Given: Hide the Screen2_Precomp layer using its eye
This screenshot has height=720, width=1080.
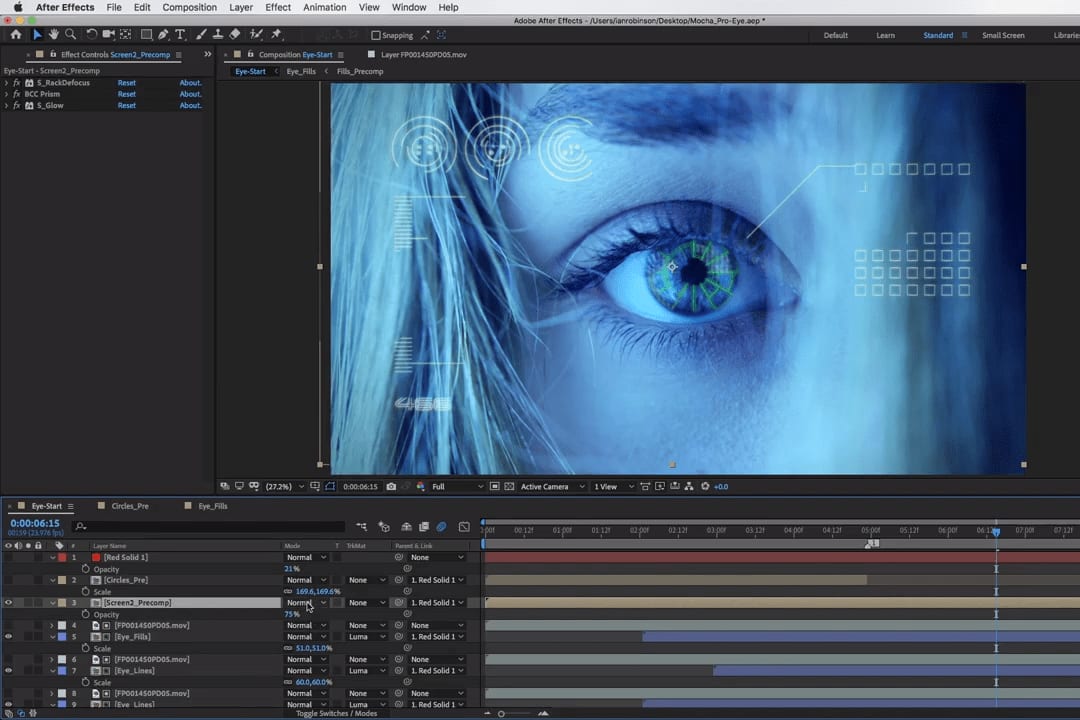Looking at the screenshot, I should coord(8,603).
